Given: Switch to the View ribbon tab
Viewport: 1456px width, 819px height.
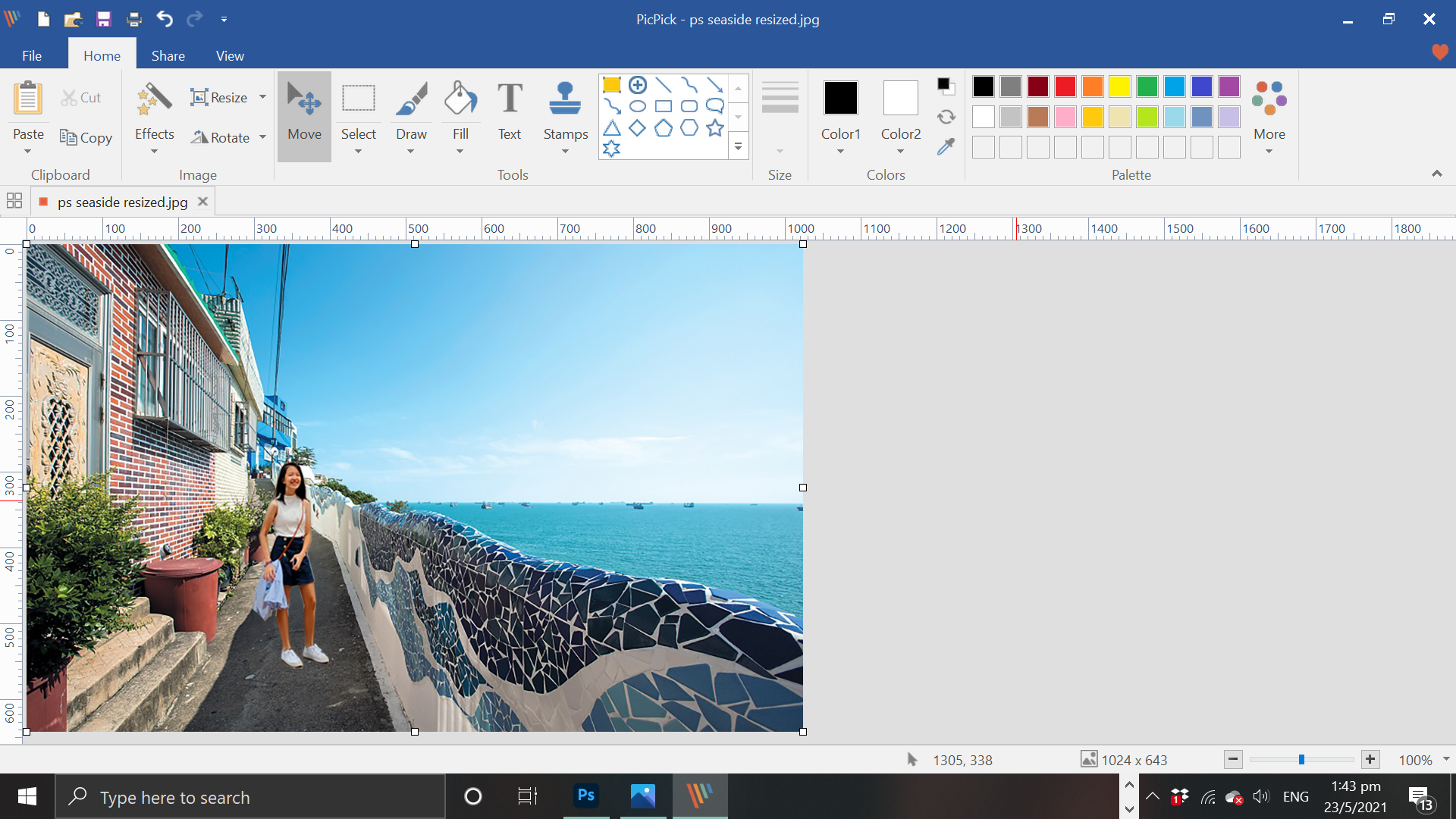Looking at the screenshot, I should tap(230, 55).
